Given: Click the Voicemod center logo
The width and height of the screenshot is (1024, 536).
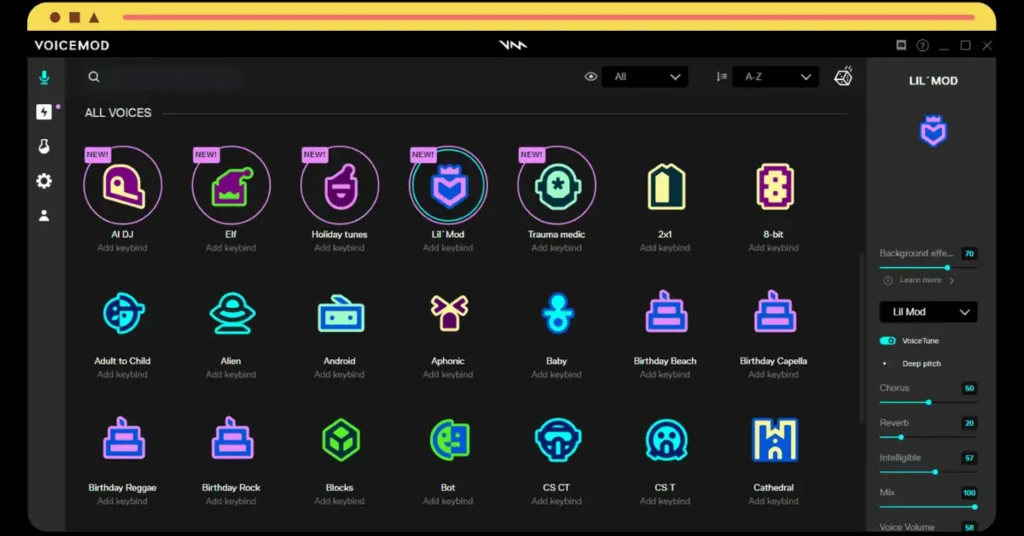Looking at the screenshot, I should 513,45.
